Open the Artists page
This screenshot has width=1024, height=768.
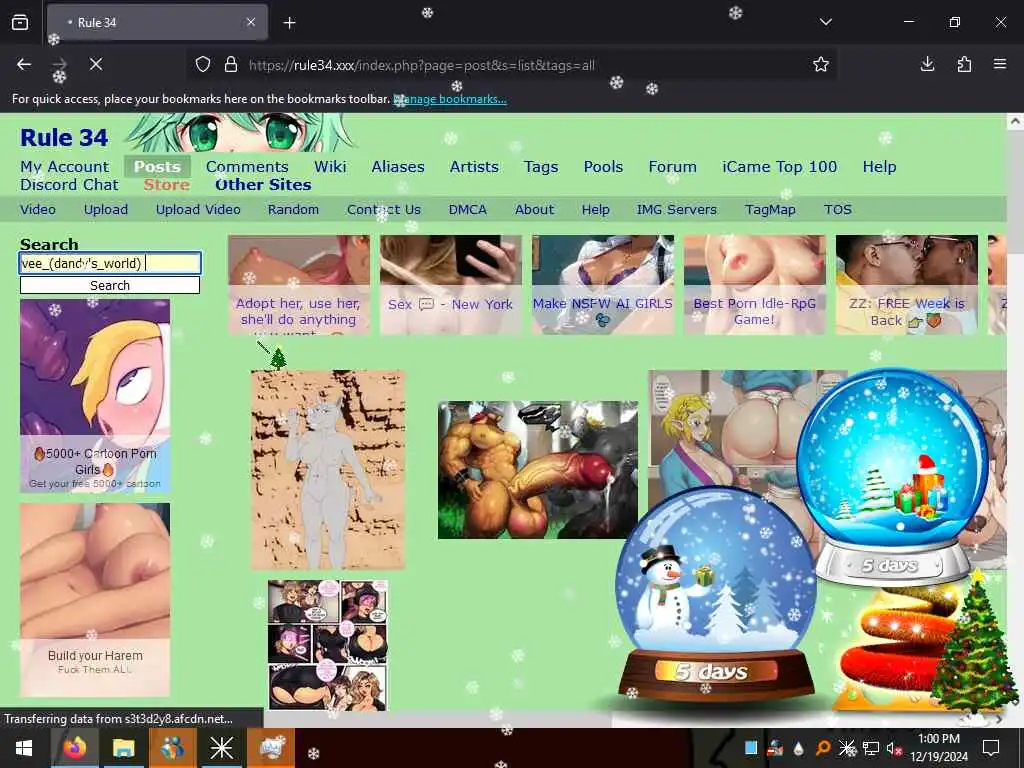474,167
